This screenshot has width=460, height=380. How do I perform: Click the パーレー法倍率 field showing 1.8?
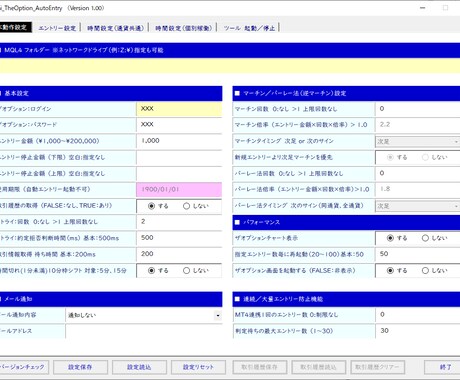418,189
